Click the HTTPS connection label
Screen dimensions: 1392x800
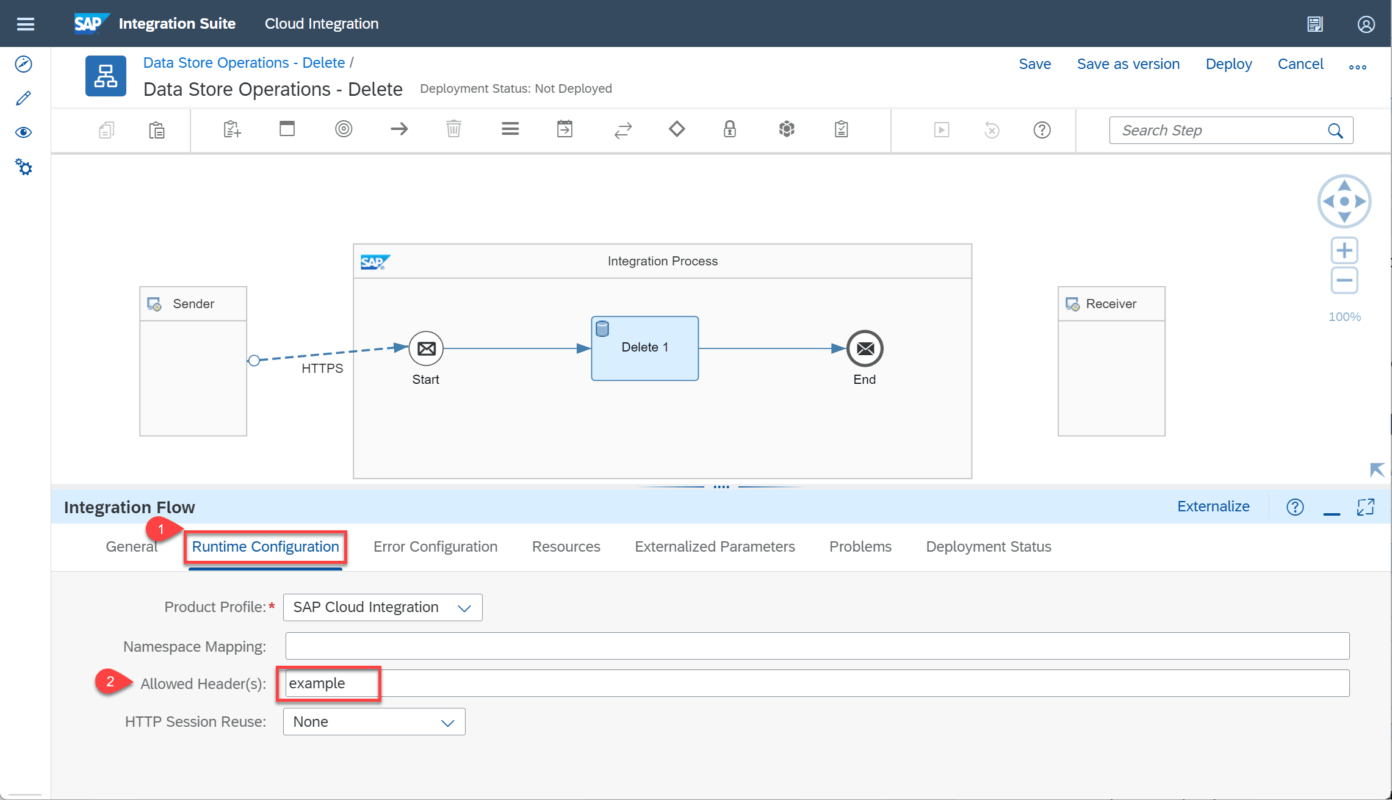point(322,369)
